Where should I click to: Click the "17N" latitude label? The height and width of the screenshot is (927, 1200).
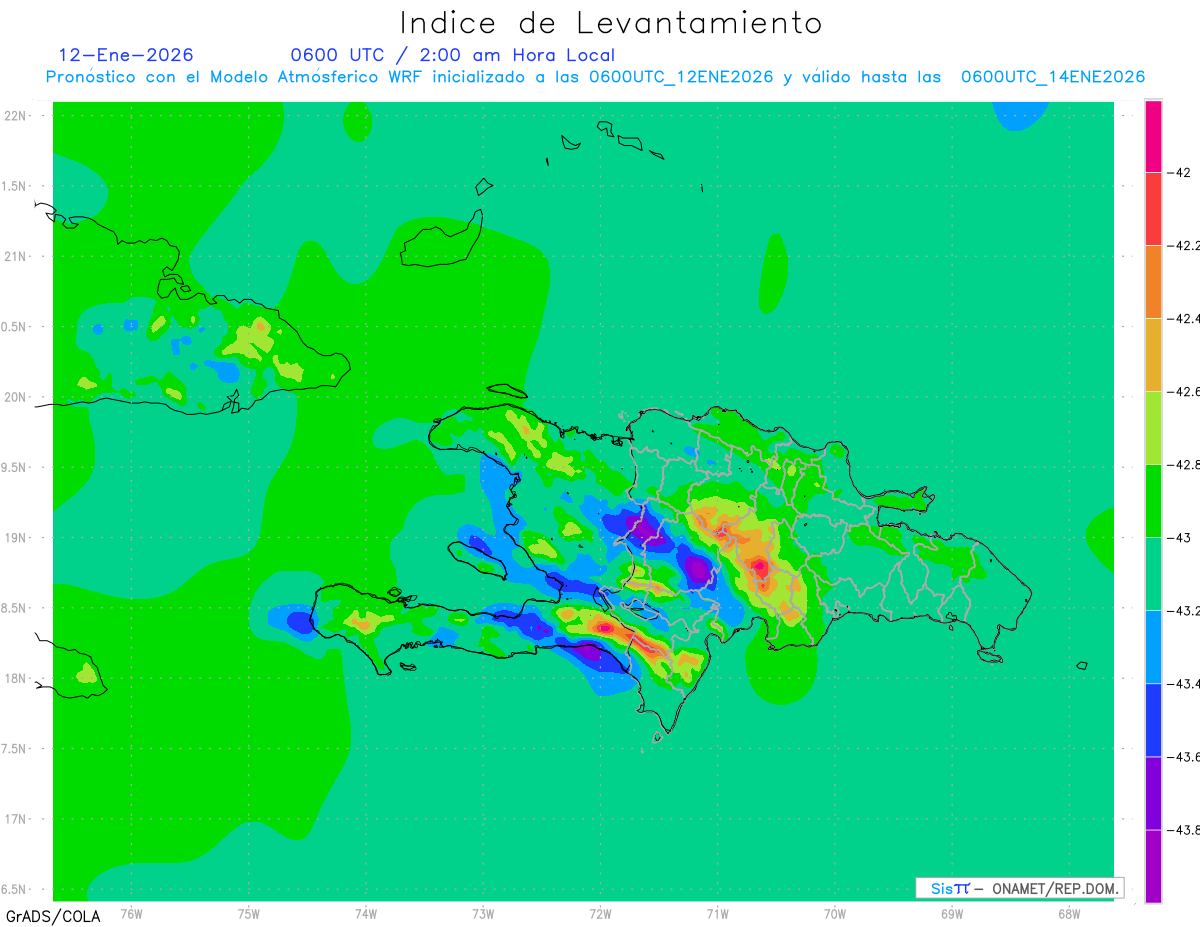point(16,819)
